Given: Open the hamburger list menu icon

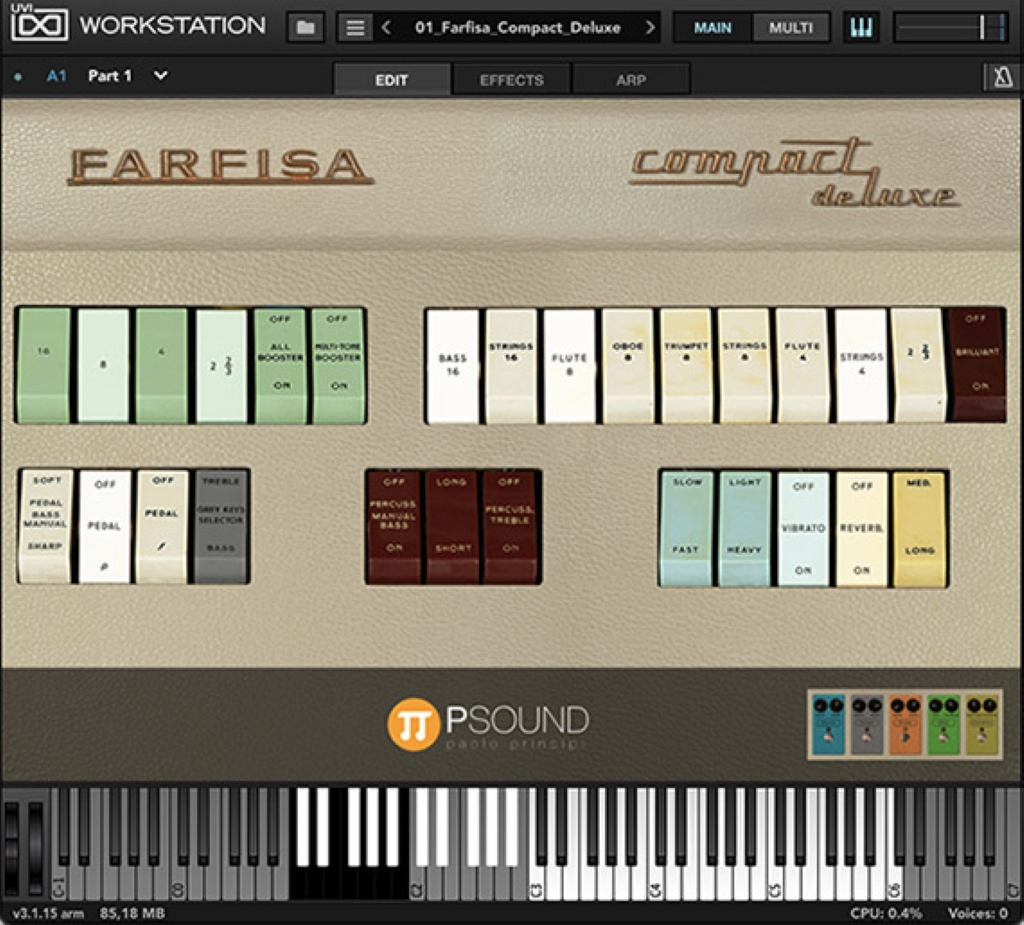Looking at the screenshot, I should coord(355,27).
